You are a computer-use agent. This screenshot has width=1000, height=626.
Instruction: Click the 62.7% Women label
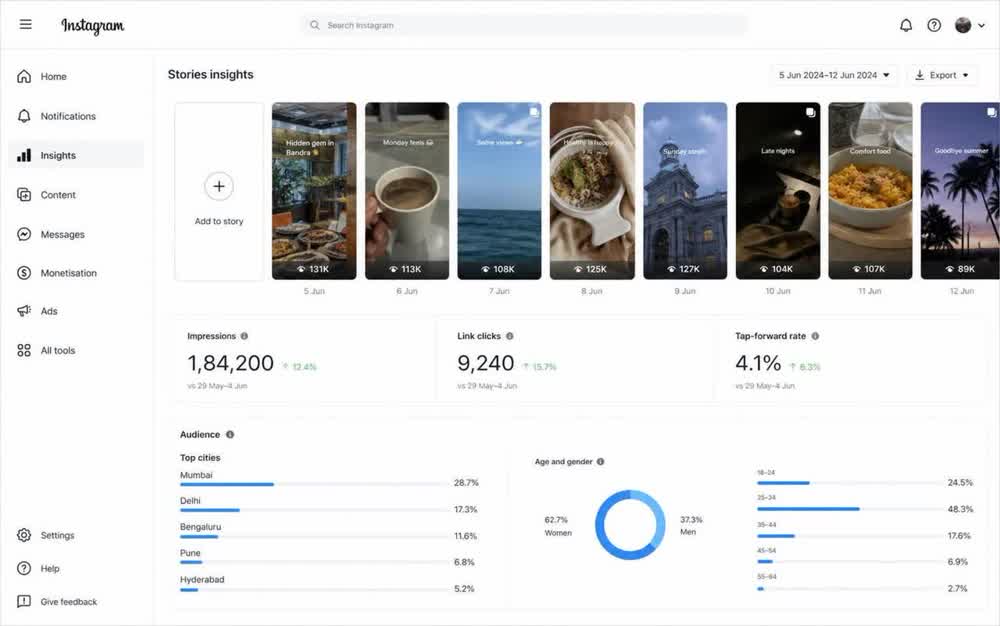557,526
